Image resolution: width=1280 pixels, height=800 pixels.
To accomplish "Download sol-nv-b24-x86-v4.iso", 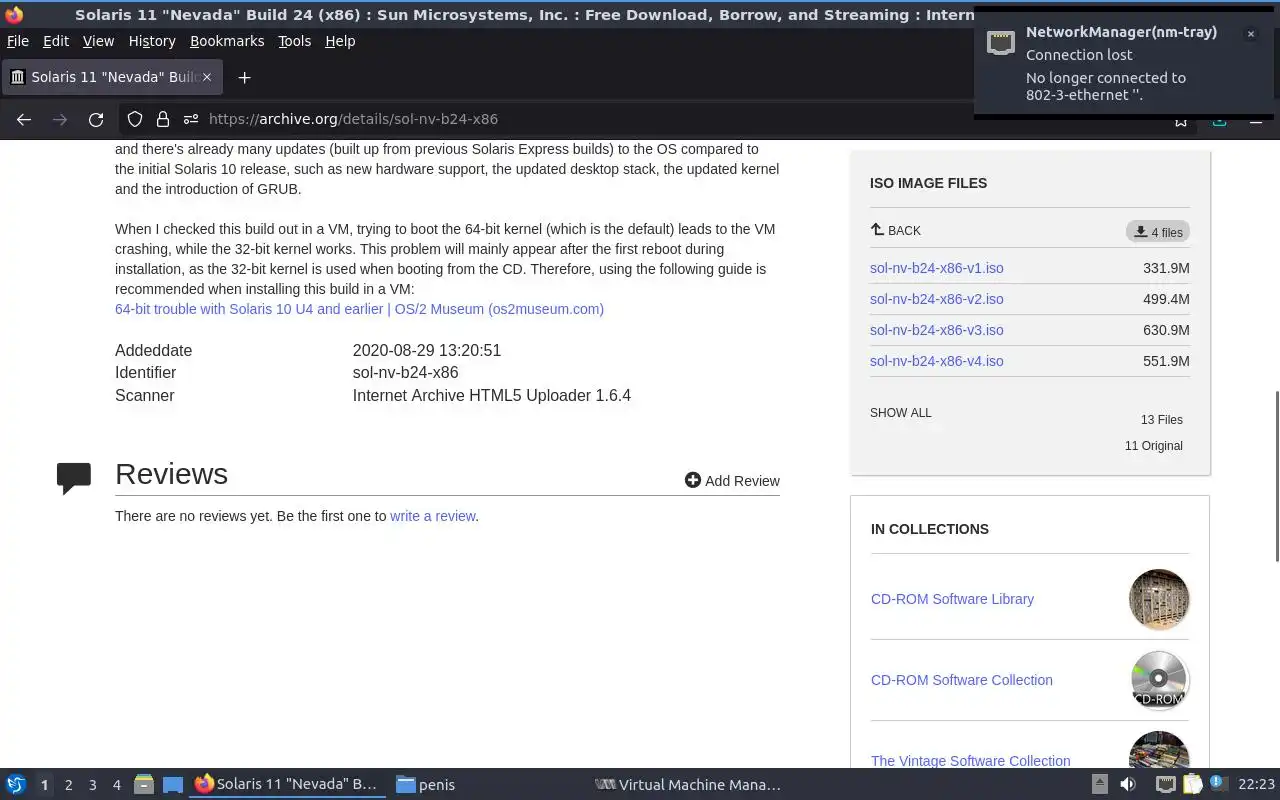I will click(x=936, y=361).
